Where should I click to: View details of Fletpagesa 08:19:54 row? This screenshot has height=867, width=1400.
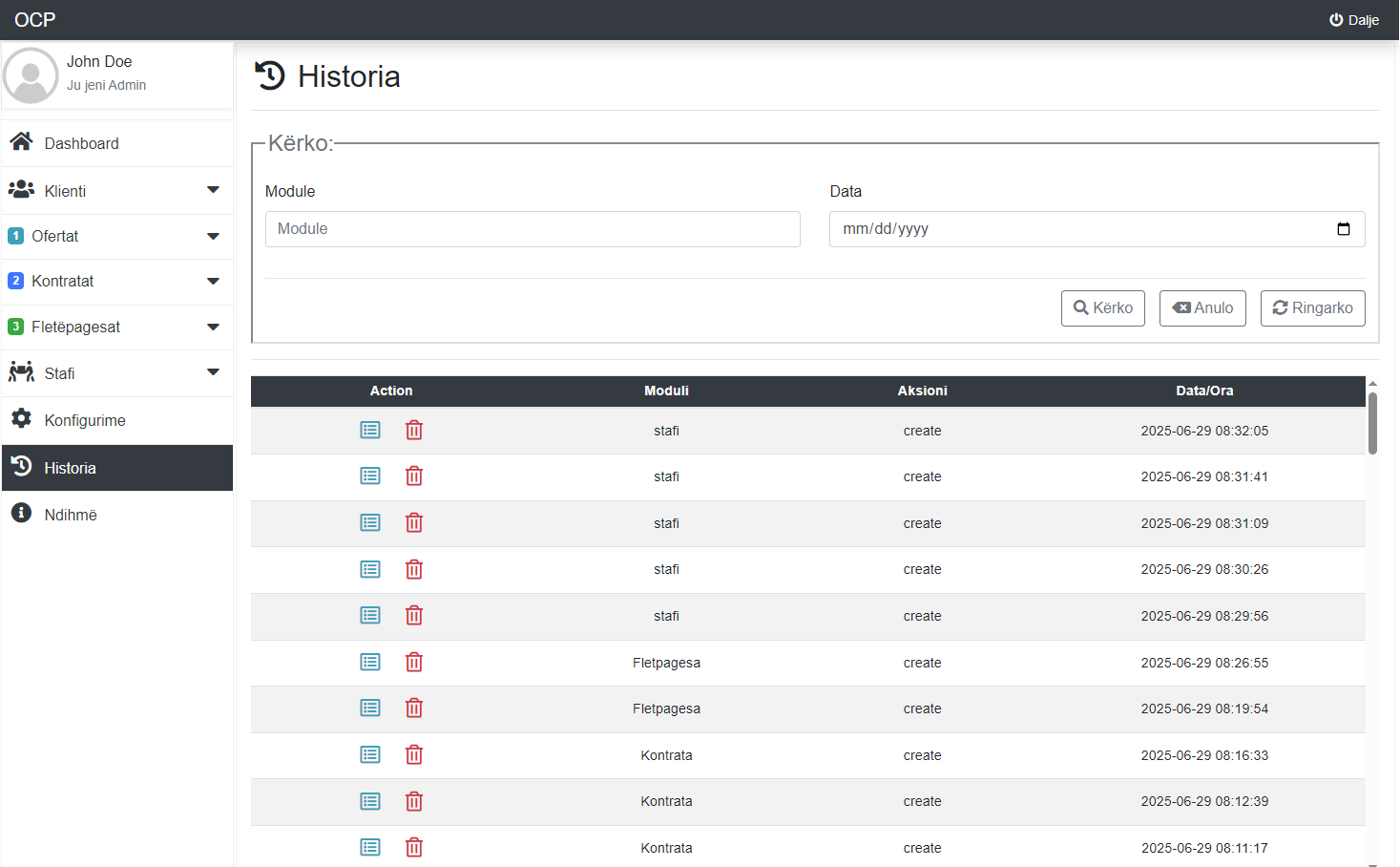point(370,708)
